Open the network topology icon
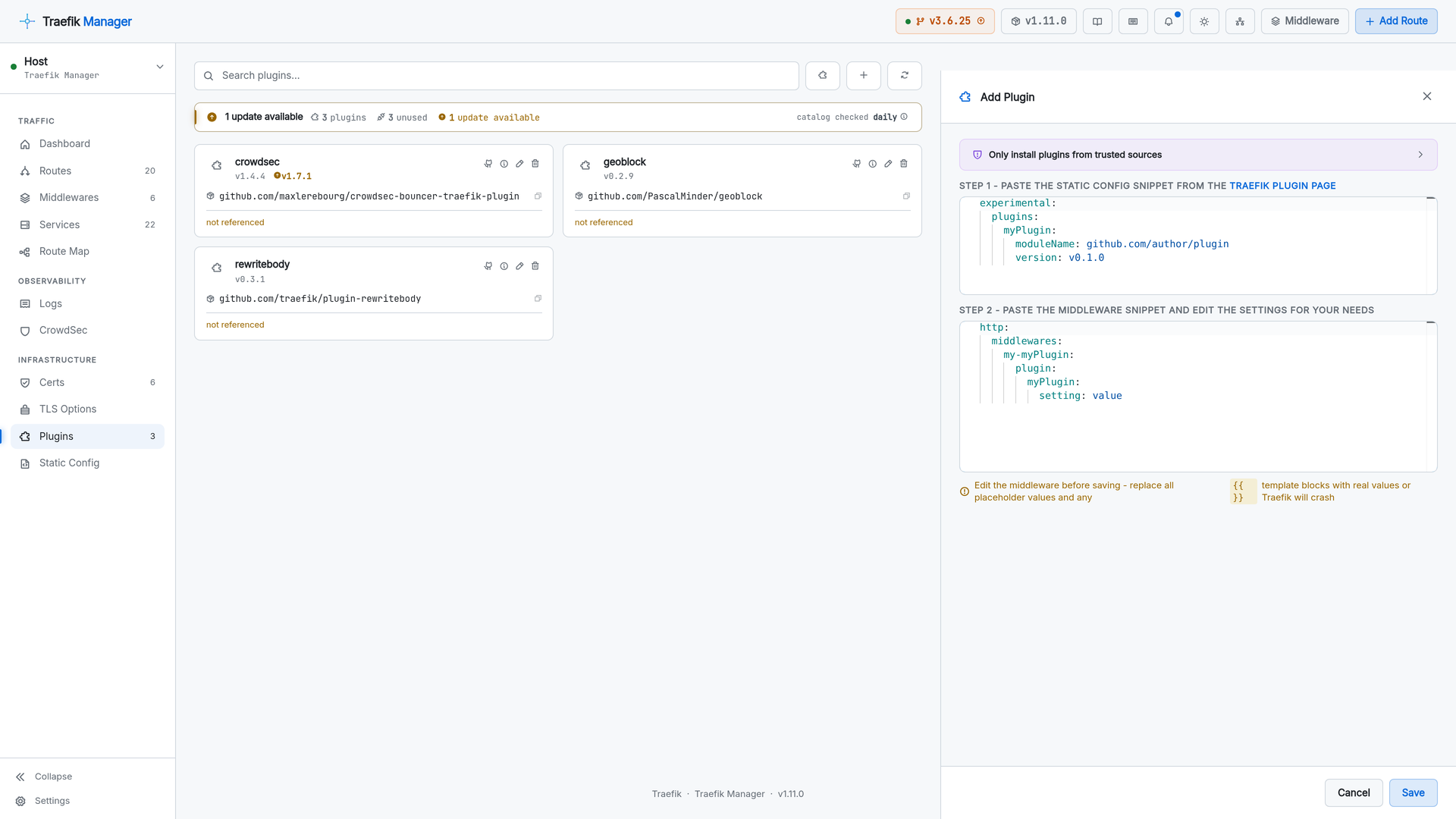Image resolution: width=1456 pixels, height=819 pixels. point(1240,21)
